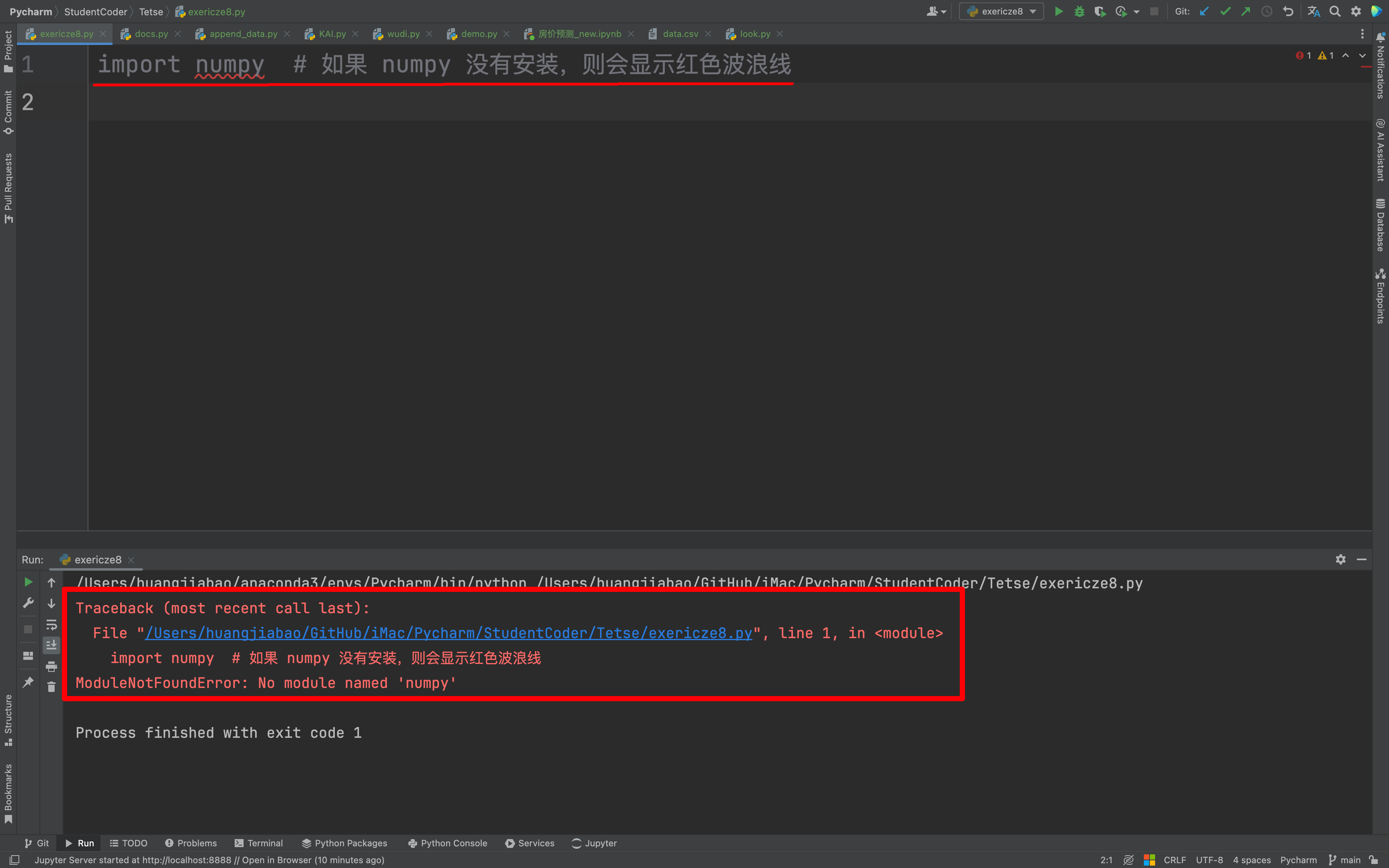Open the Python Packages tool window
The height and width of the screenshot is (868, 1389).
[x=344, y=843]
